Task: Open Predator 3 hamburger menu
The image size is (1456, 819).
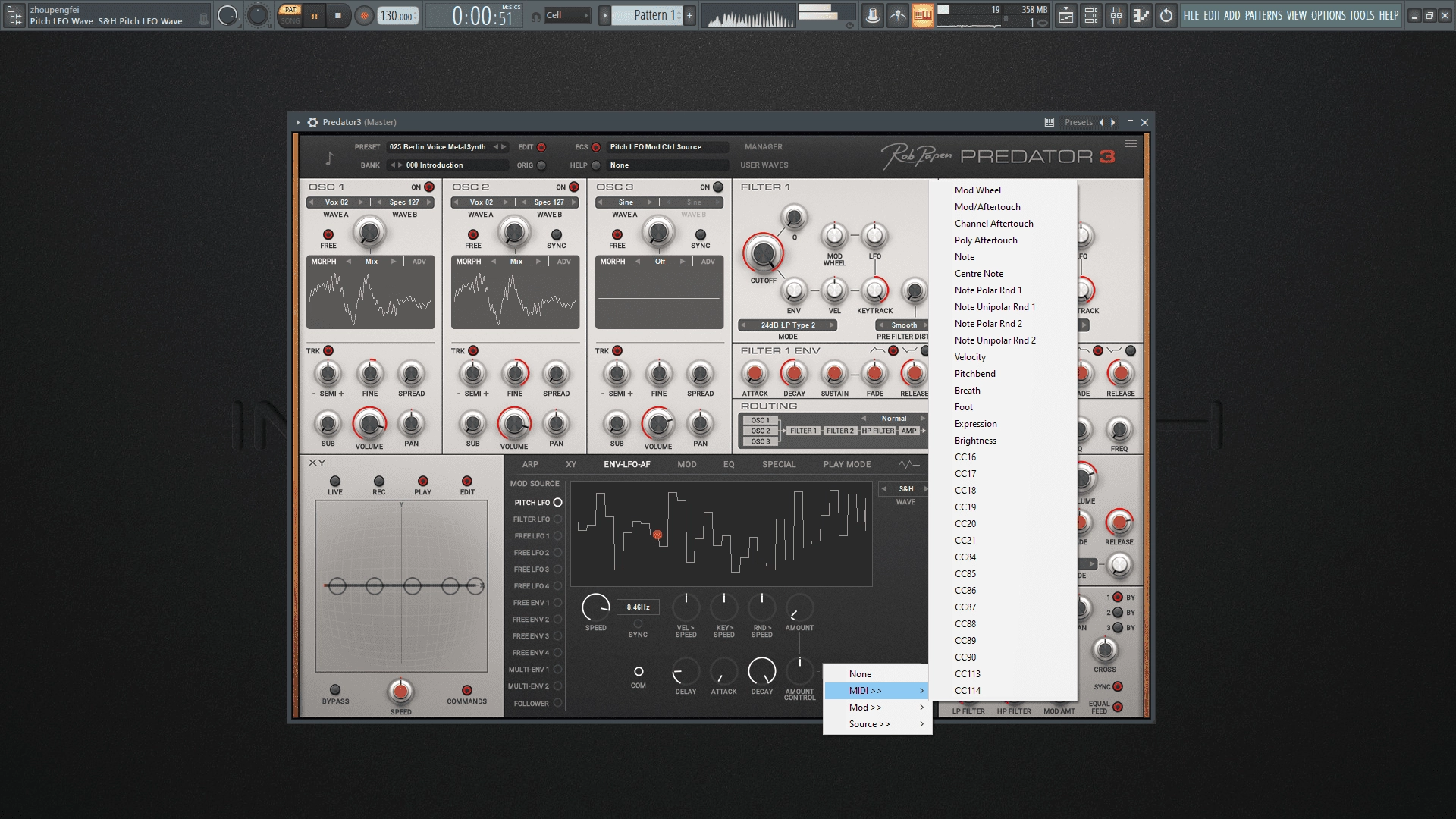Action: point(1131,143)
